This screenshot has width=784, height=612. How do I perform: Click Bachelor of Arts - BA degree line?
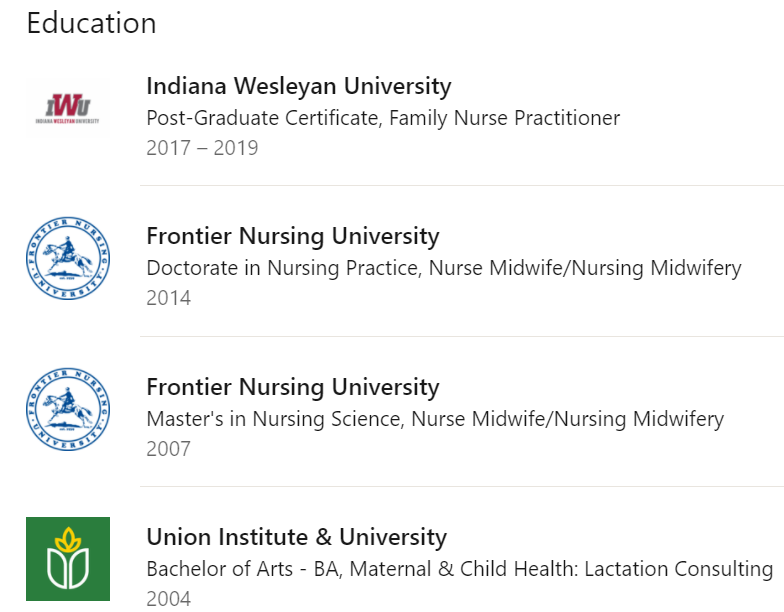point(460,569)
